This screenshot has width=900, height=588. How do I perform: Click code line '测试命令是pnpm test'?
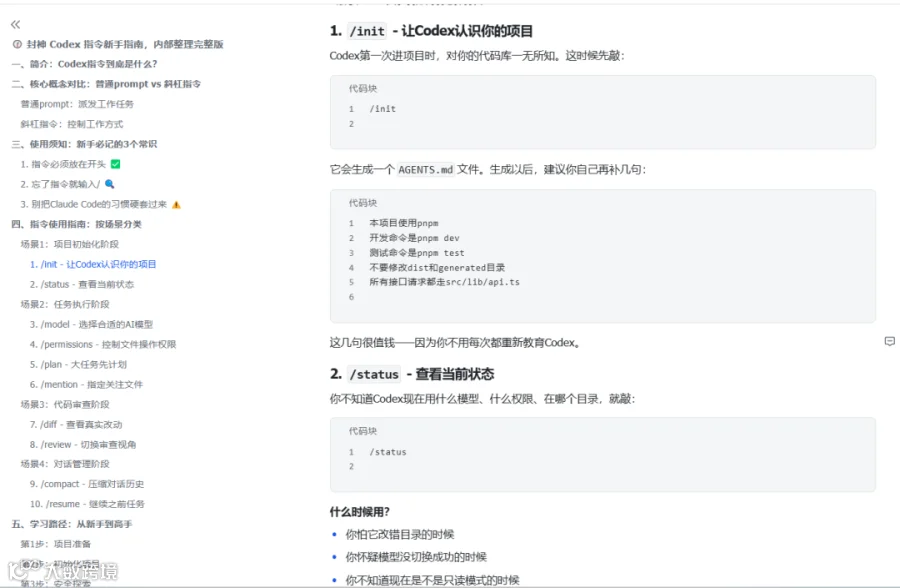click(x=417, y=253)
